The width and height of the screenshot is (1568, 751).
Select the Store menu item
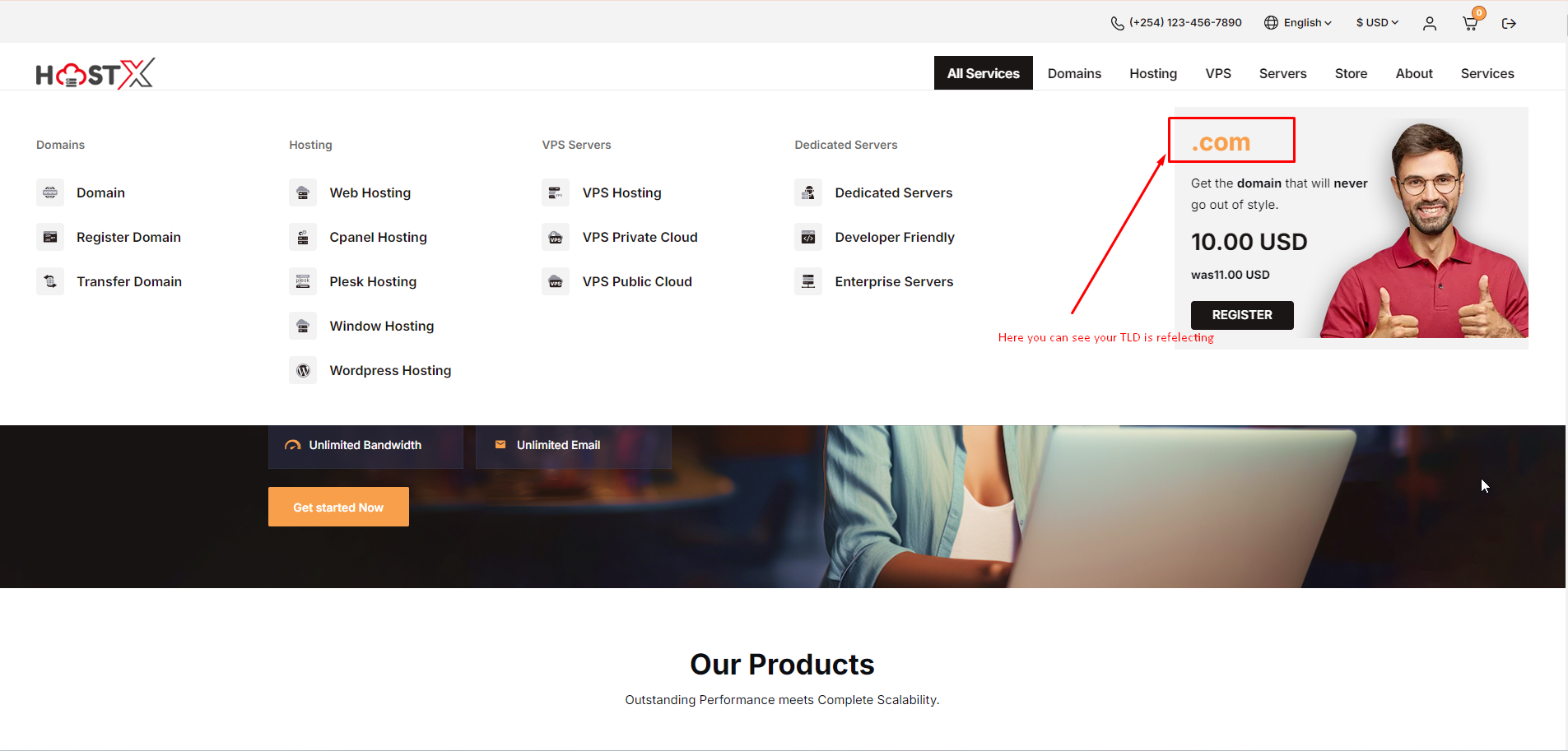(x=1351, y=73)
